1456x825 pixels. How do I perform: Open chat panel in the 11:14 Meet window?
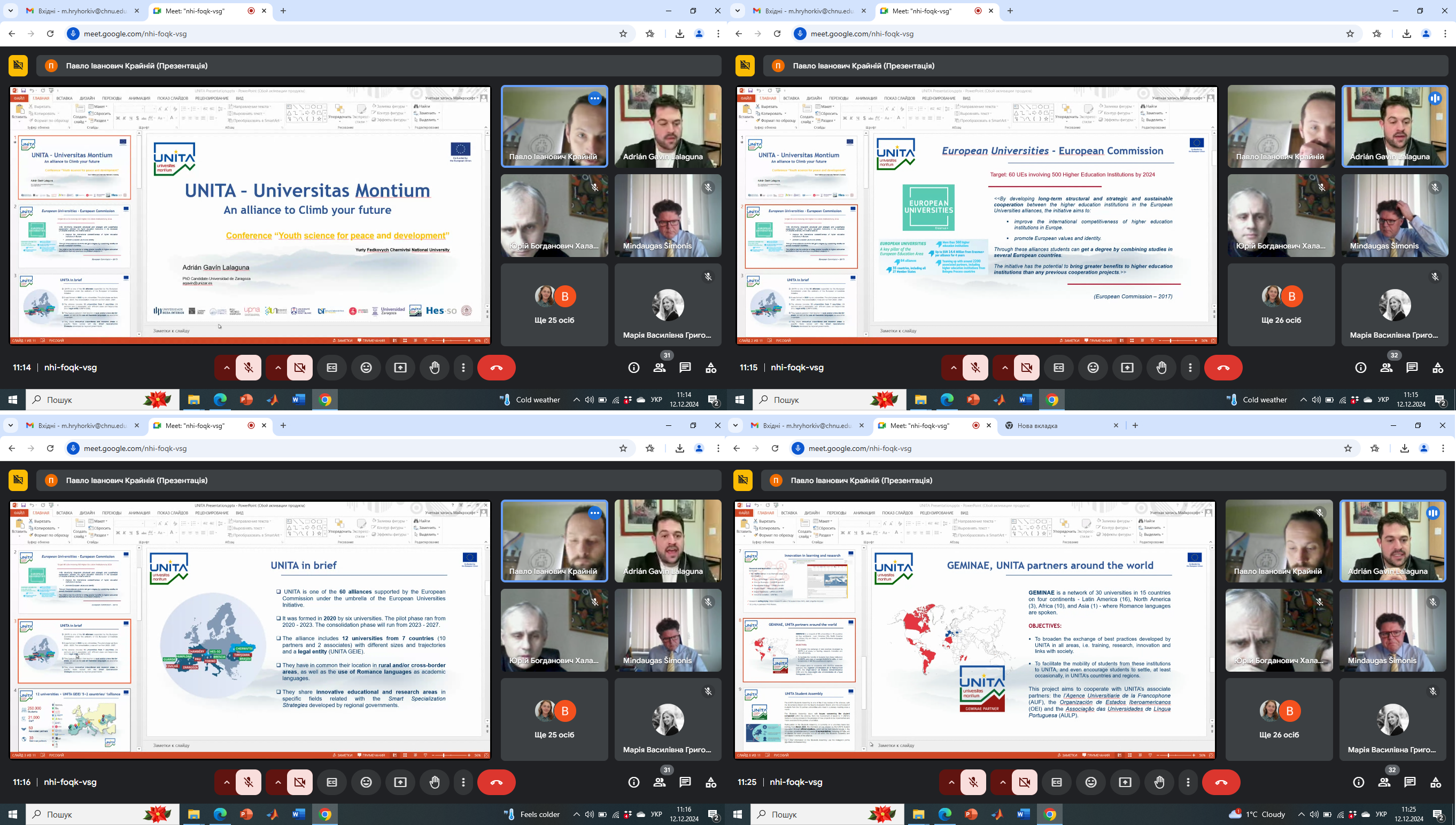tap(685, 368)
